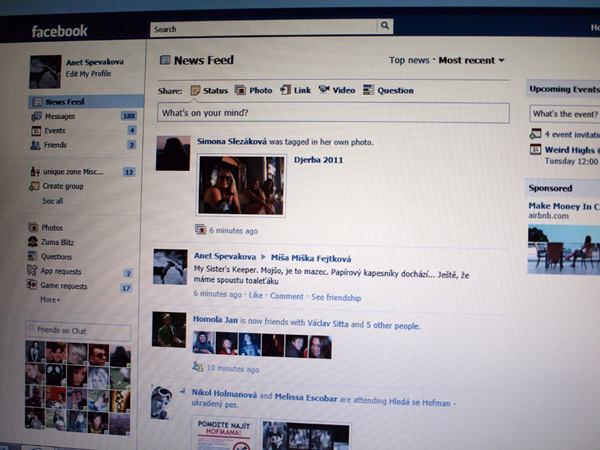Viewport: 600px width, 450px height.
Task: Click the facebook logo
Action: (x=59, y=31)
